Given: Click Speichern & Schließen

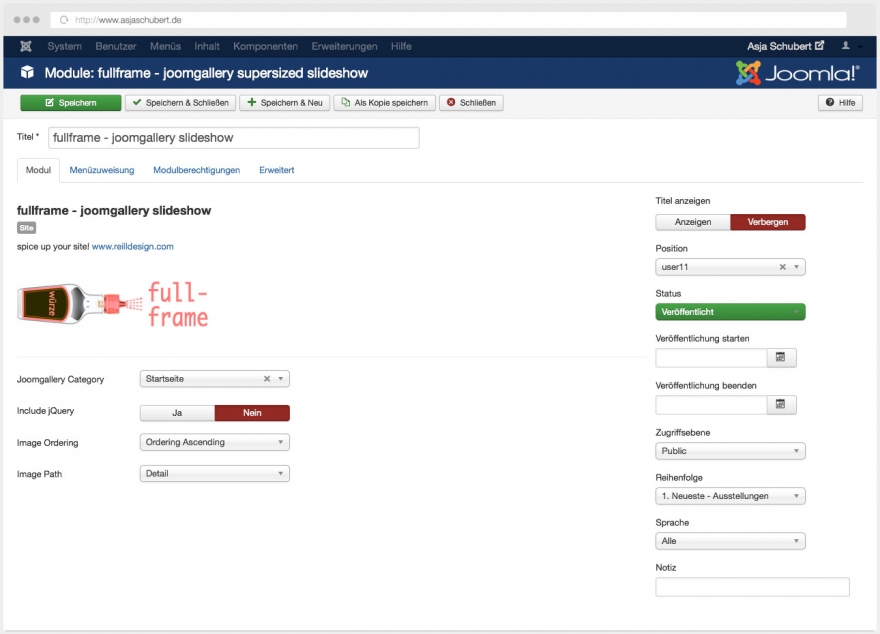Looking at the screenshot, I should pyautogui.click(x=180, y=103).
